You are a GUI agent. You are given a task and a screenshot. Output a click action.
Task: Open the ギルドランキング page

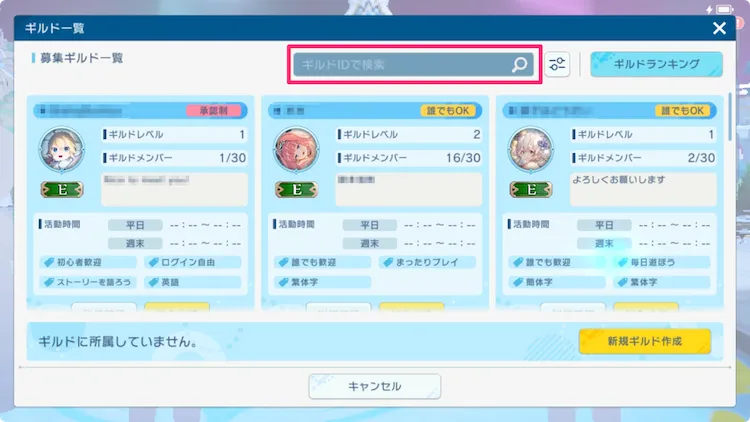[656, 64]
